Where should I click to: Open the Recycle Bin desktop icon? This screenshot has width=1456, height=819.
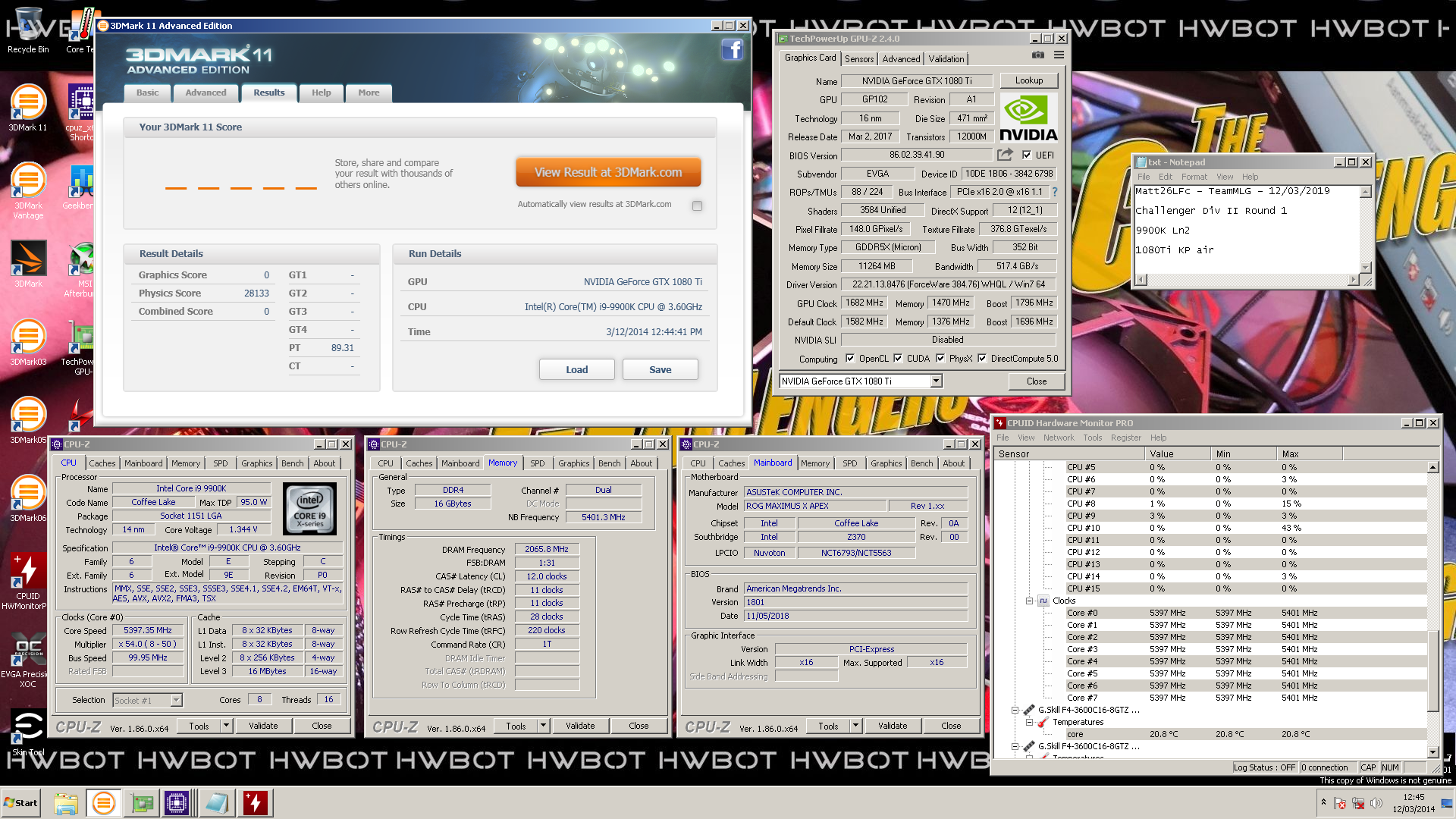tap(28, 30)
